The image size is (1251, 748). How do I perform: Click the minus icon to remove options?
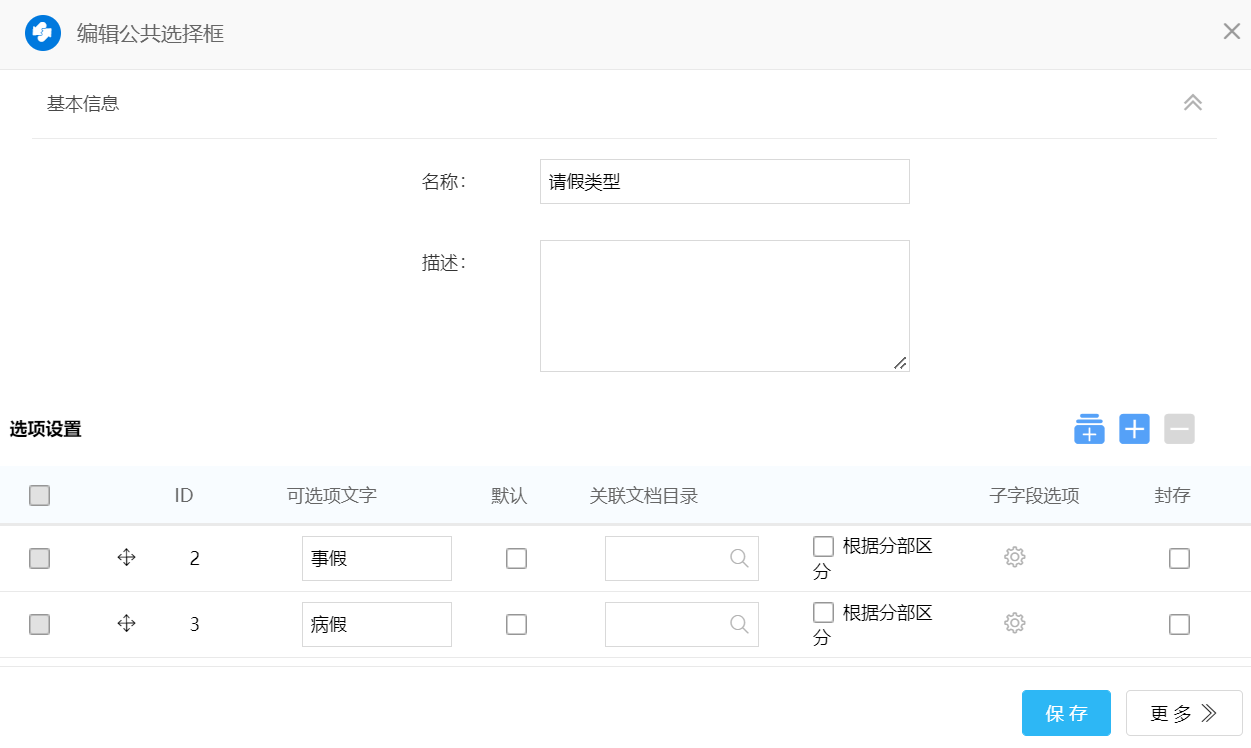click(1179, 428)
